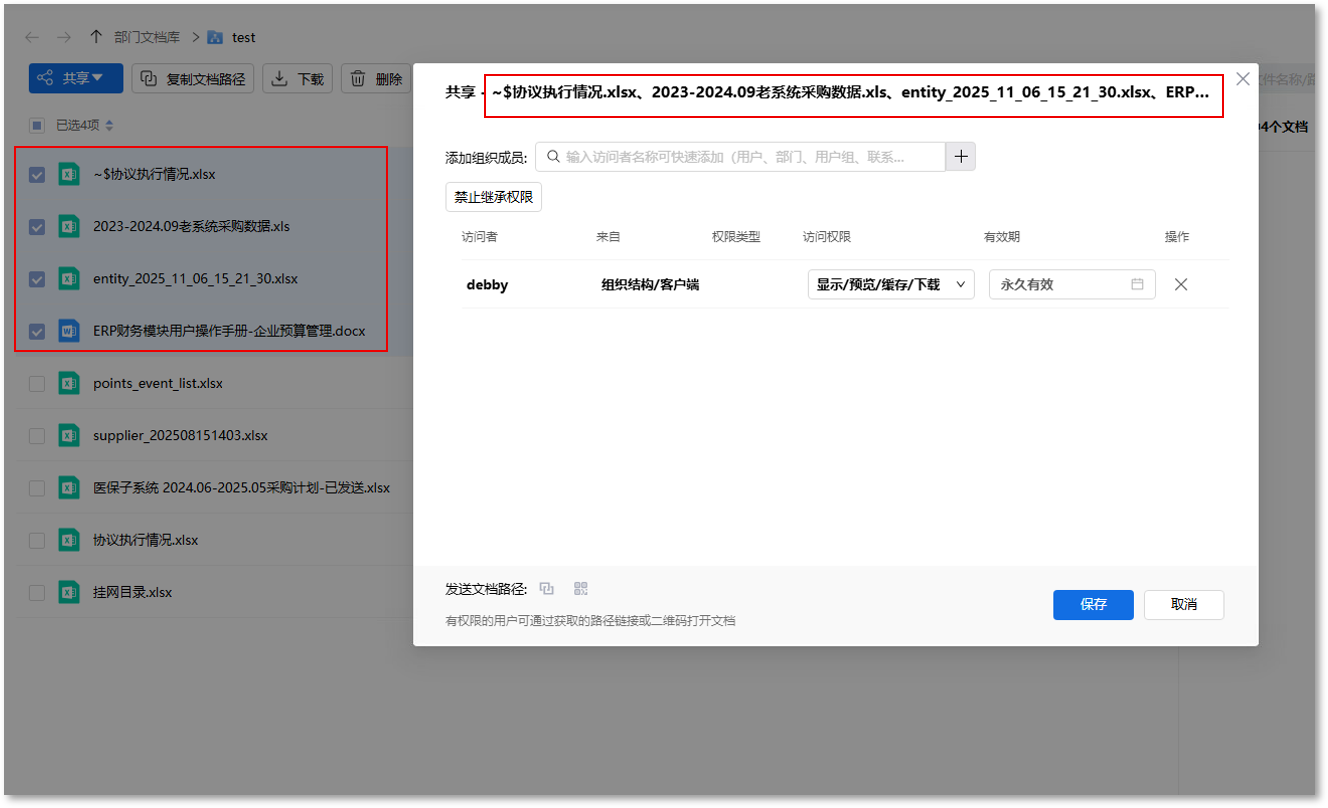The width and height of the screenshot is (1328, 808).
Task: Click the Excel icon of 挂网目录.xlsx
Action: click(x=69, y=592)
